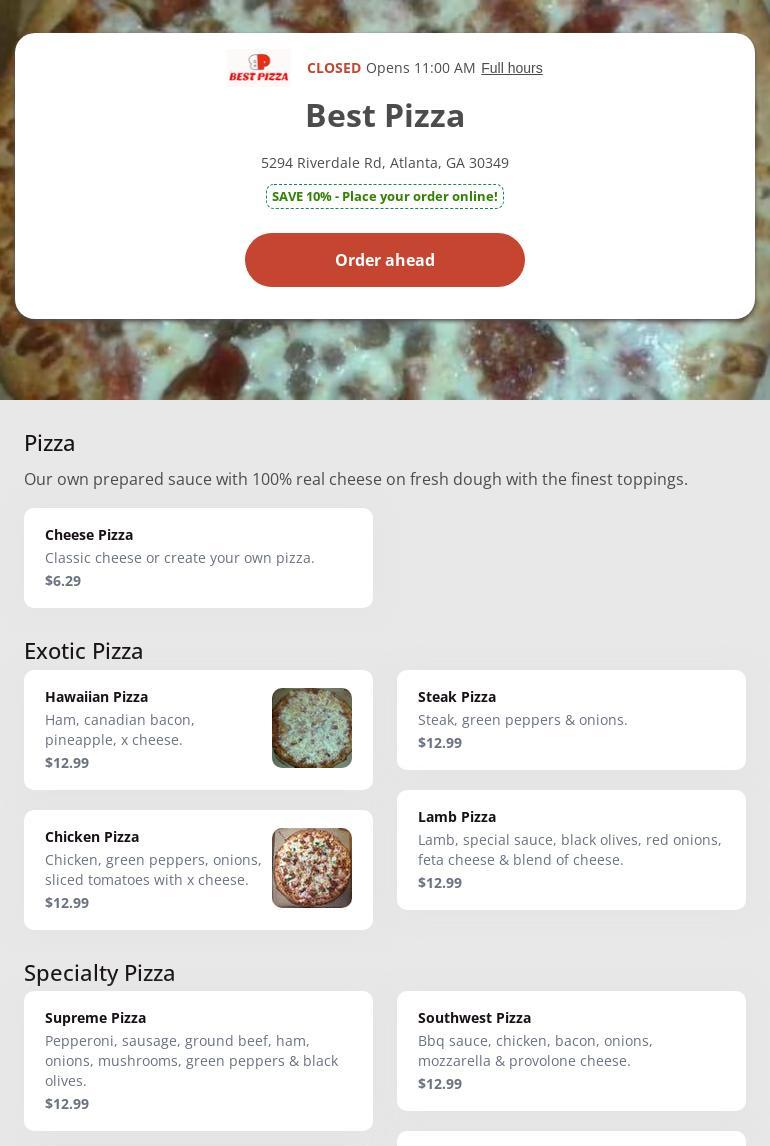770x1146 pixels.
Task: Click the Cheese Pizza $6.29 price
Action: click(x=63, y=581)
